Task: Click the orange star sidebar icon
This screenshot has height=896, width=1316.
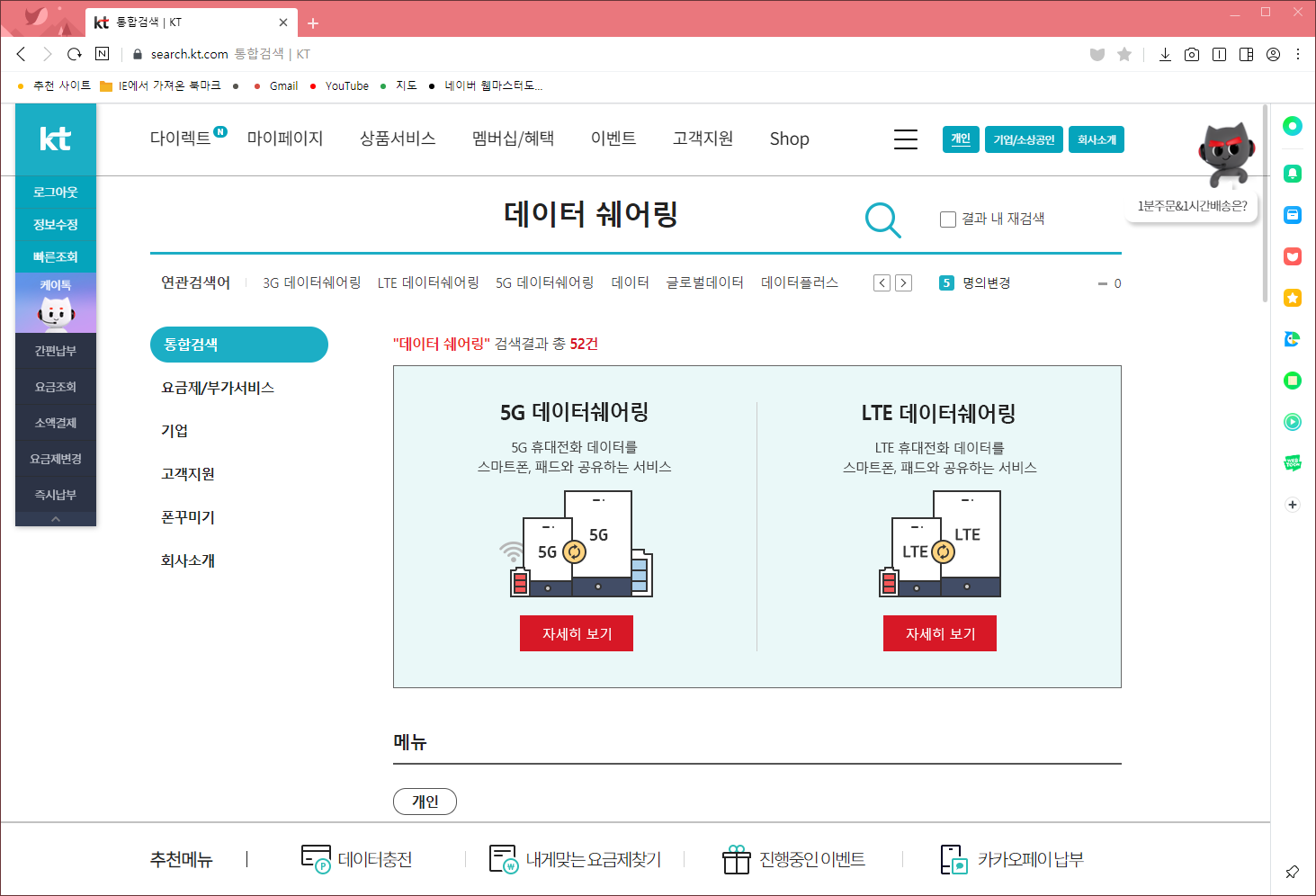Action: [1293, 298]
